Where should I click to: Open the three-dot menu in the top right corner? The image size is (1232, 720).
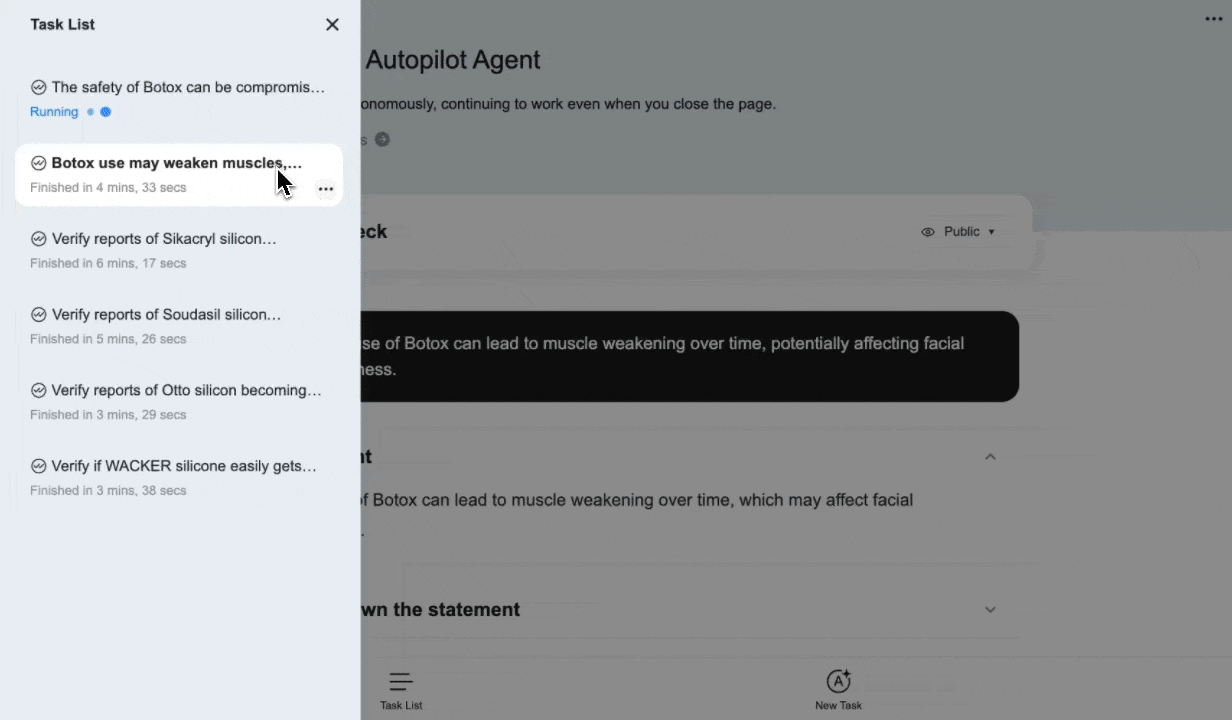pyautogui.click(x=1213, y=18)
